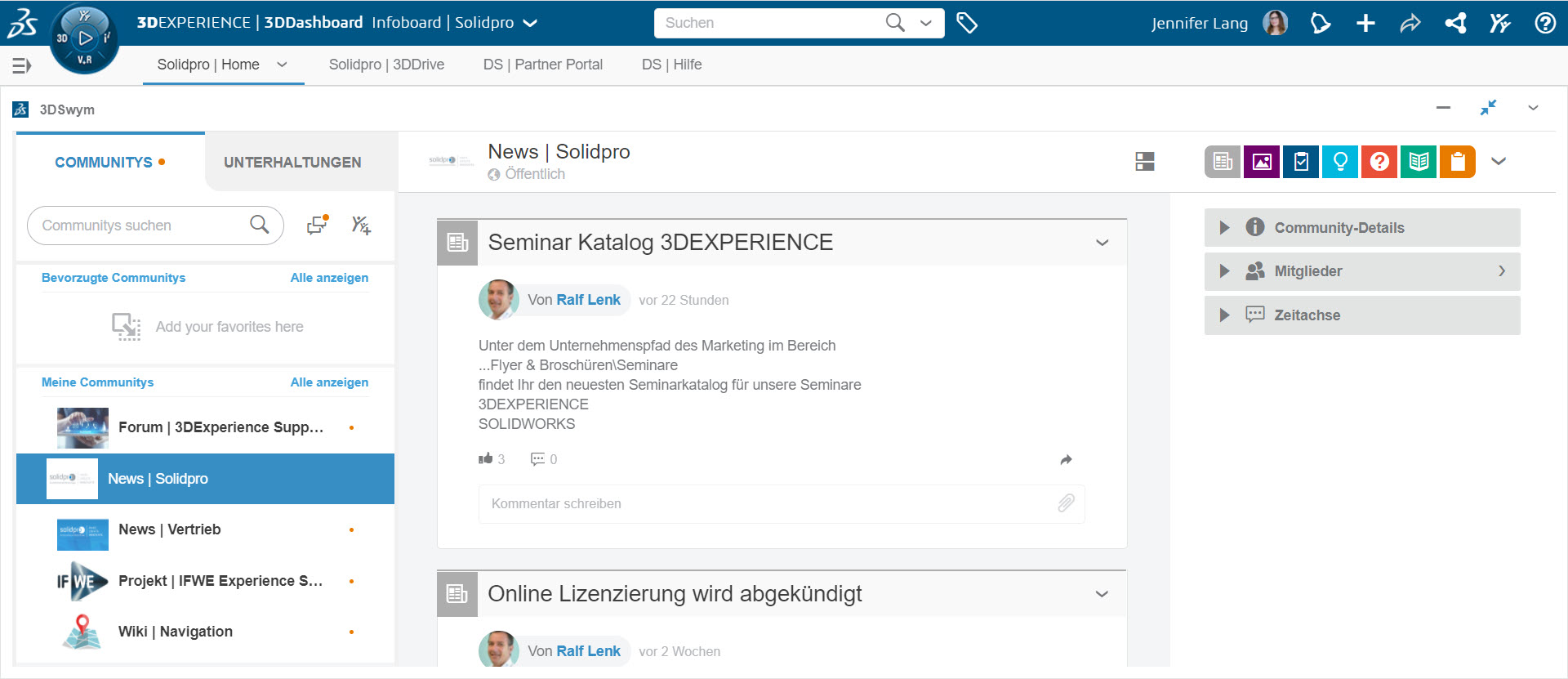Switch to DS | Partner Portal tab
Screen dimensions: 1568x679
coord(542,65)
